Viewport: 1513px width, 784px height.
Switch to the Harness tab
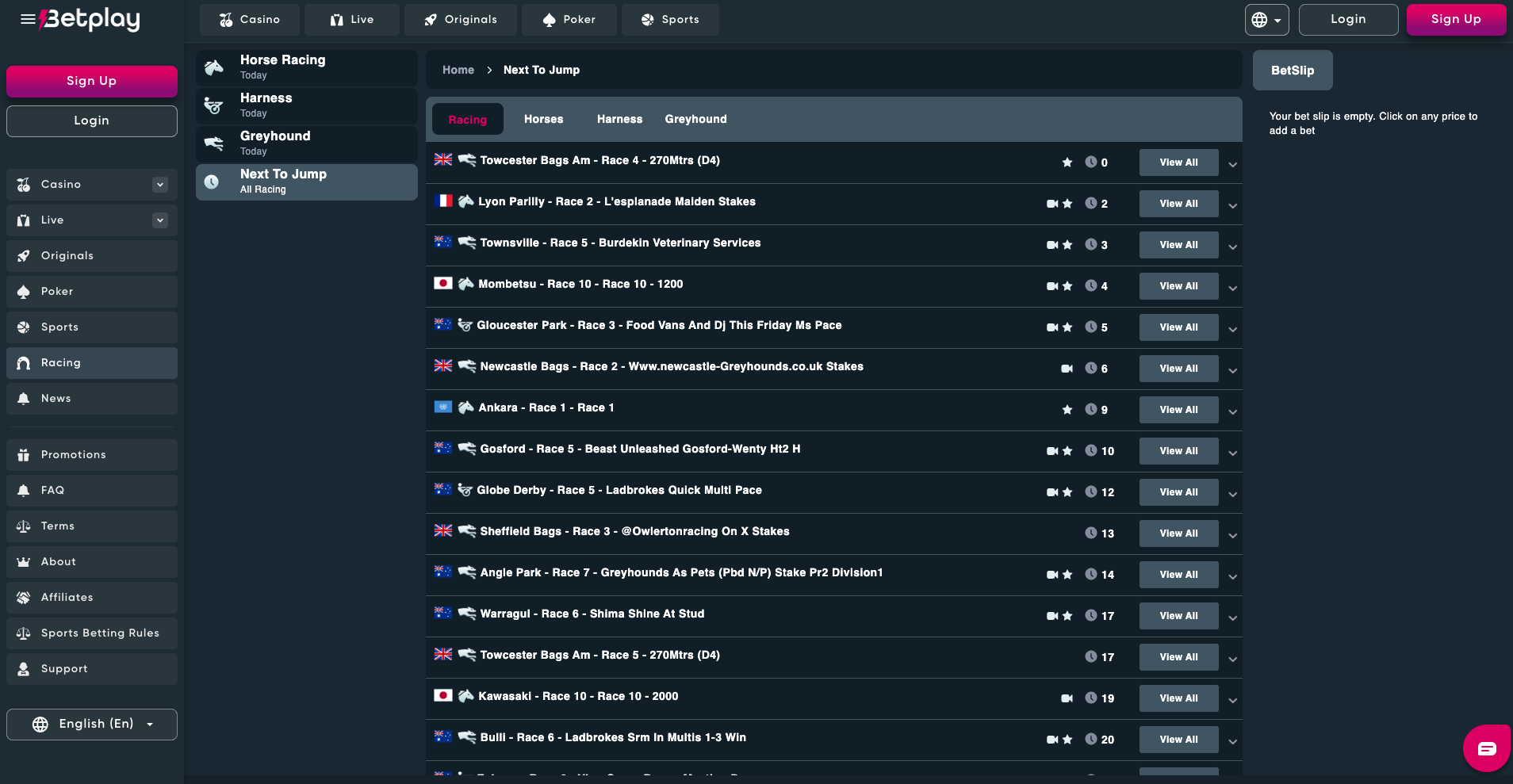620,119
